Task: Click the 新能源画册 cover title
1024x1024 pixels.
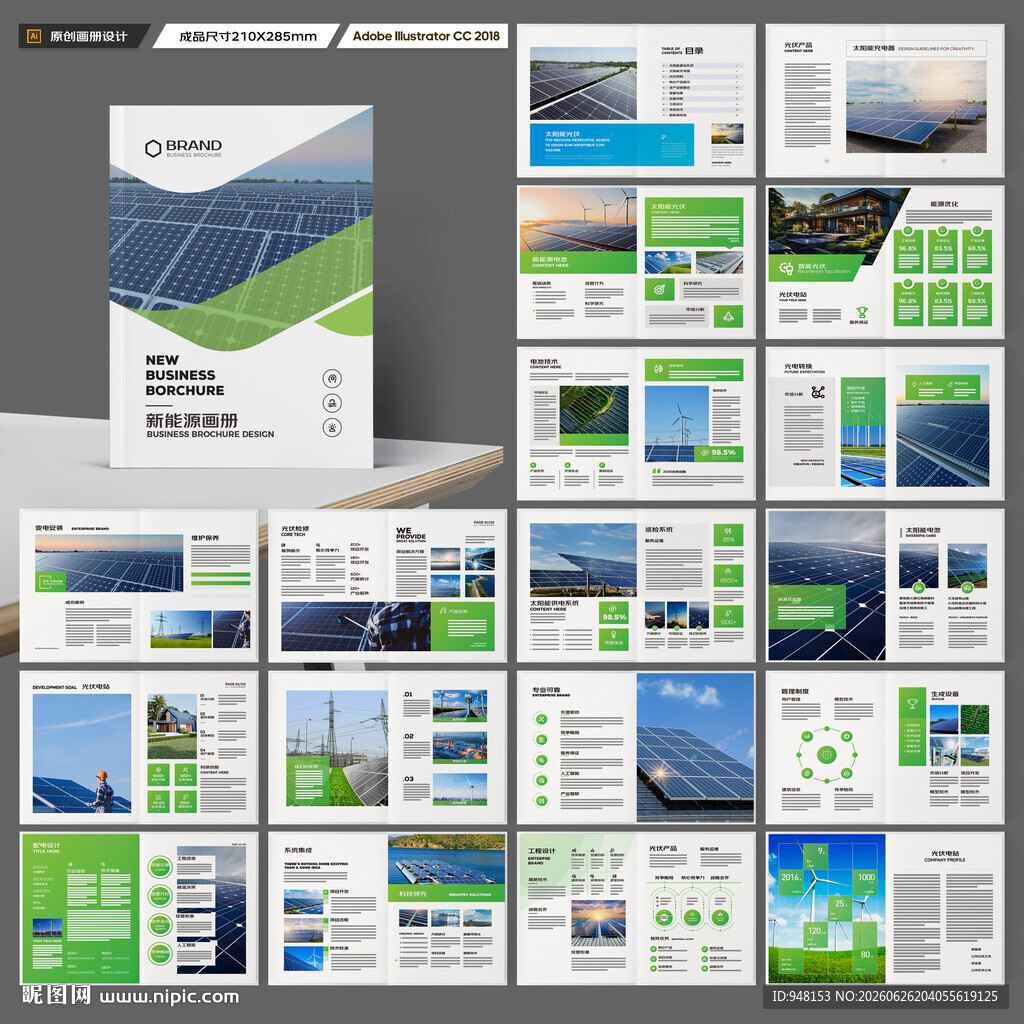Action: [191, 420]
